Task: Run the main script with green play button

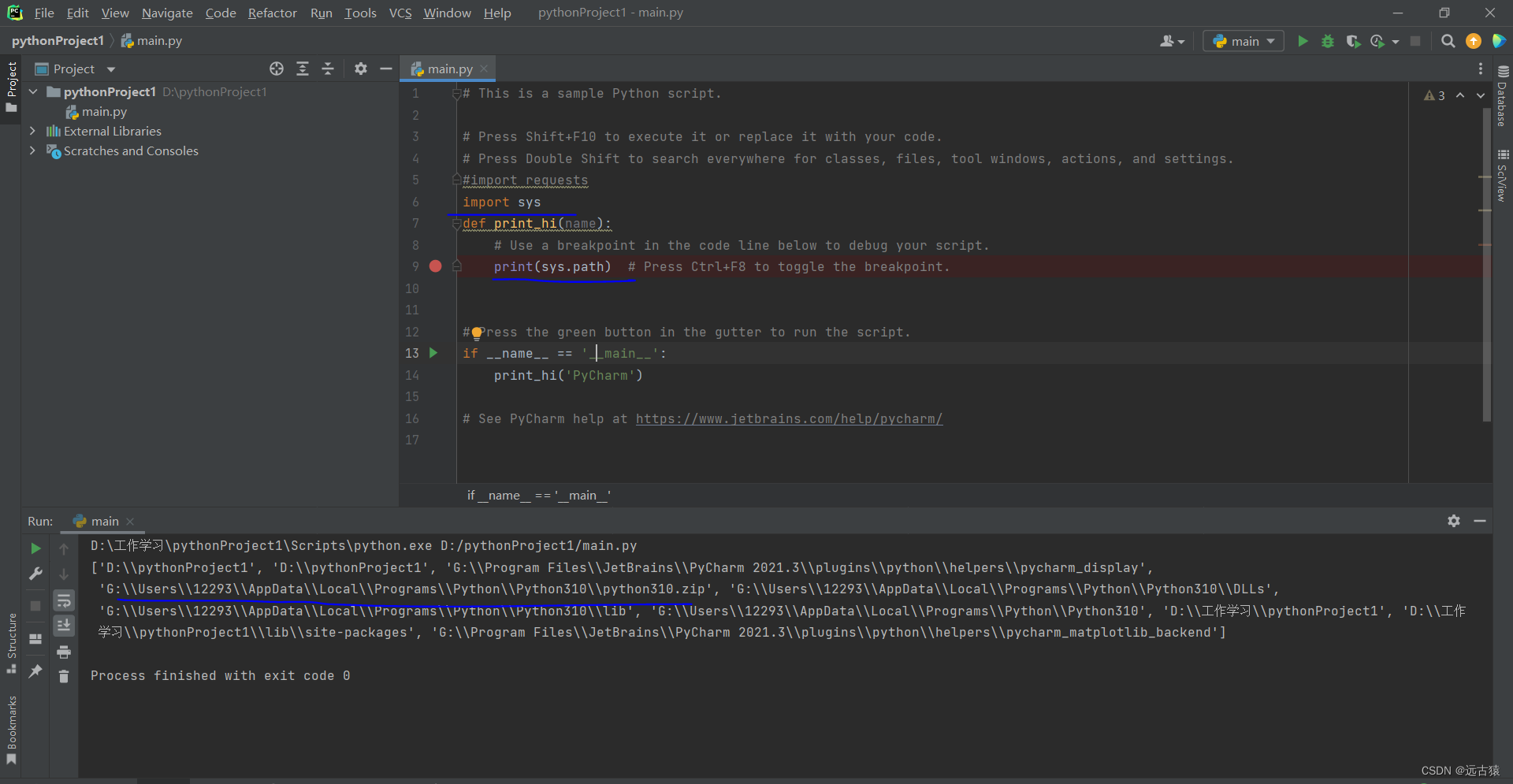Action: 1303,40
